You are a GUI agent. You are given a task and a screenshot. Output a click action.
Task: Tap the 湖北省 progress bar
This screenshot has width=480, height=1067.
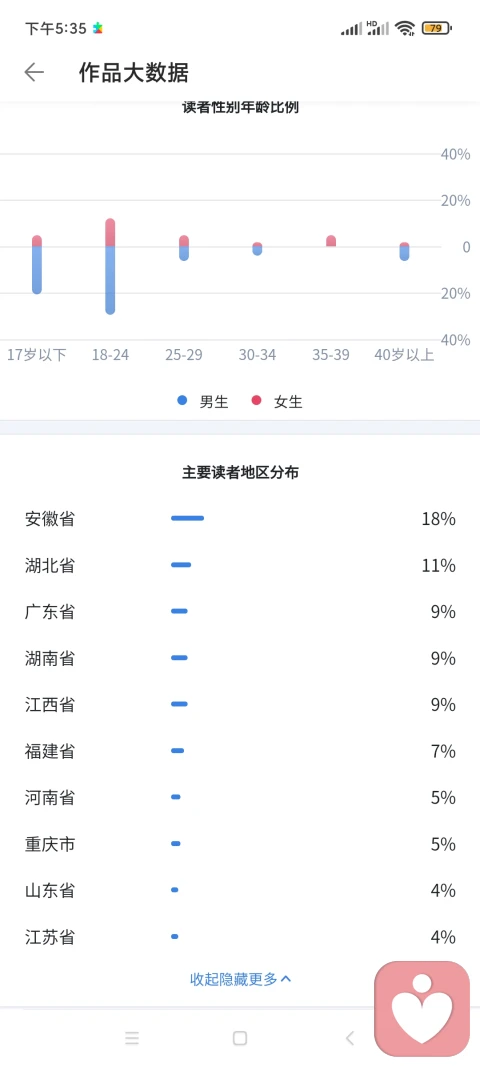181,565
